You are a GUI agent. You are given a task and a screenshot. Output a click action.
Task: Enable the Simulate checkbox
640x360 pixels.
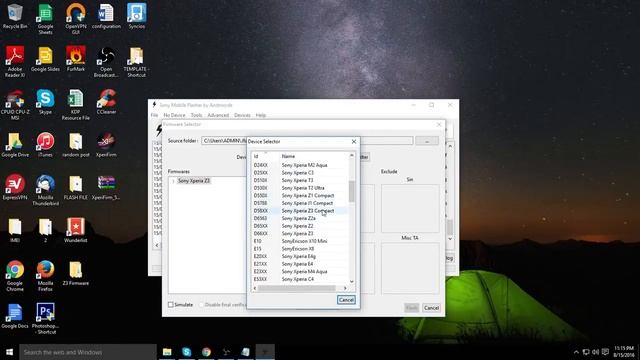171,304
